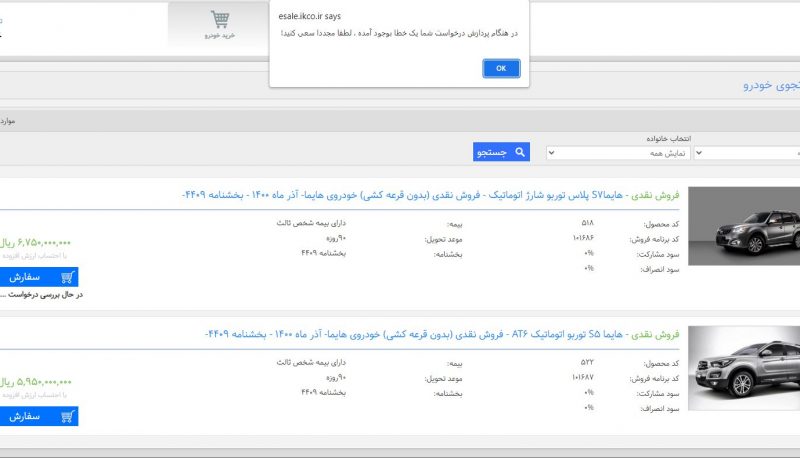This screenshot has width=800, height=458.
Task: Click the انتخاب خانواده label
Action: (x=668, y=139)
